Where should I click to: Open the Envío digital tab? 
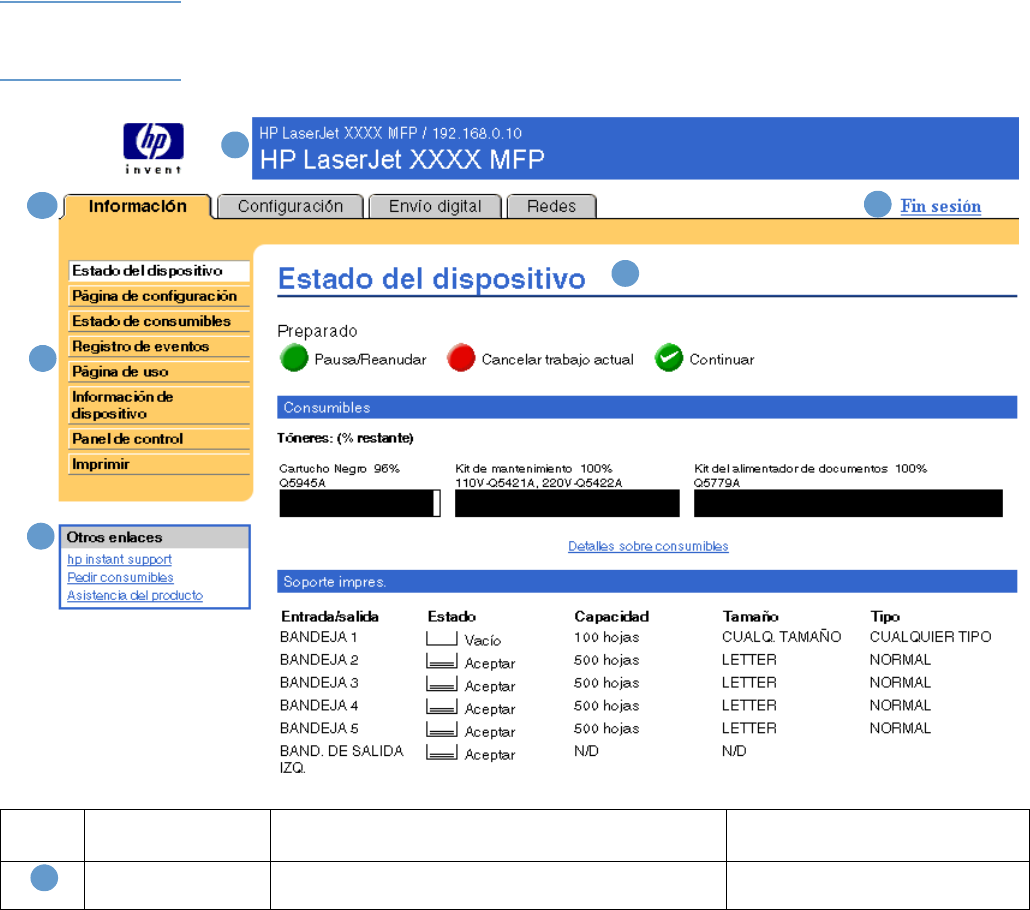click(x=435, y=206)
